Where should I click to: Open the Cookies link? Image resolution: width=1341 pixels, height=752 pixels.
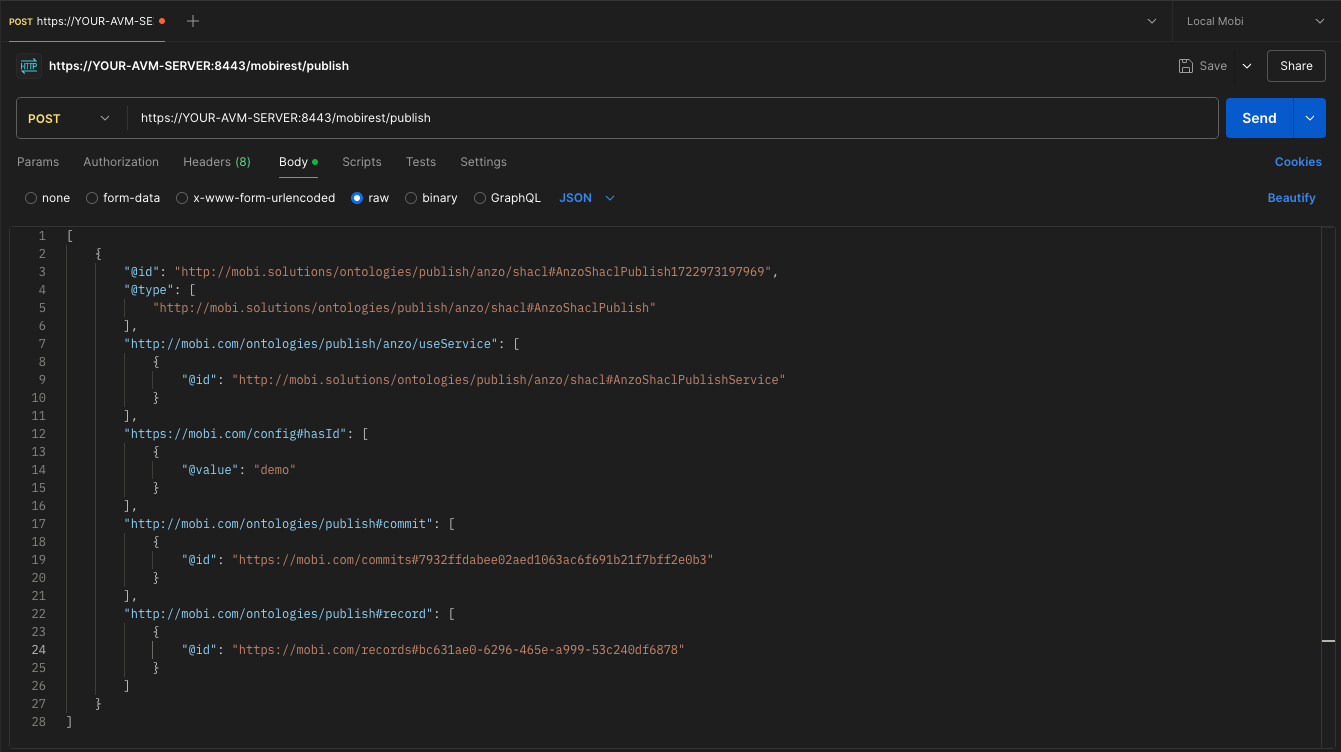1298,162
